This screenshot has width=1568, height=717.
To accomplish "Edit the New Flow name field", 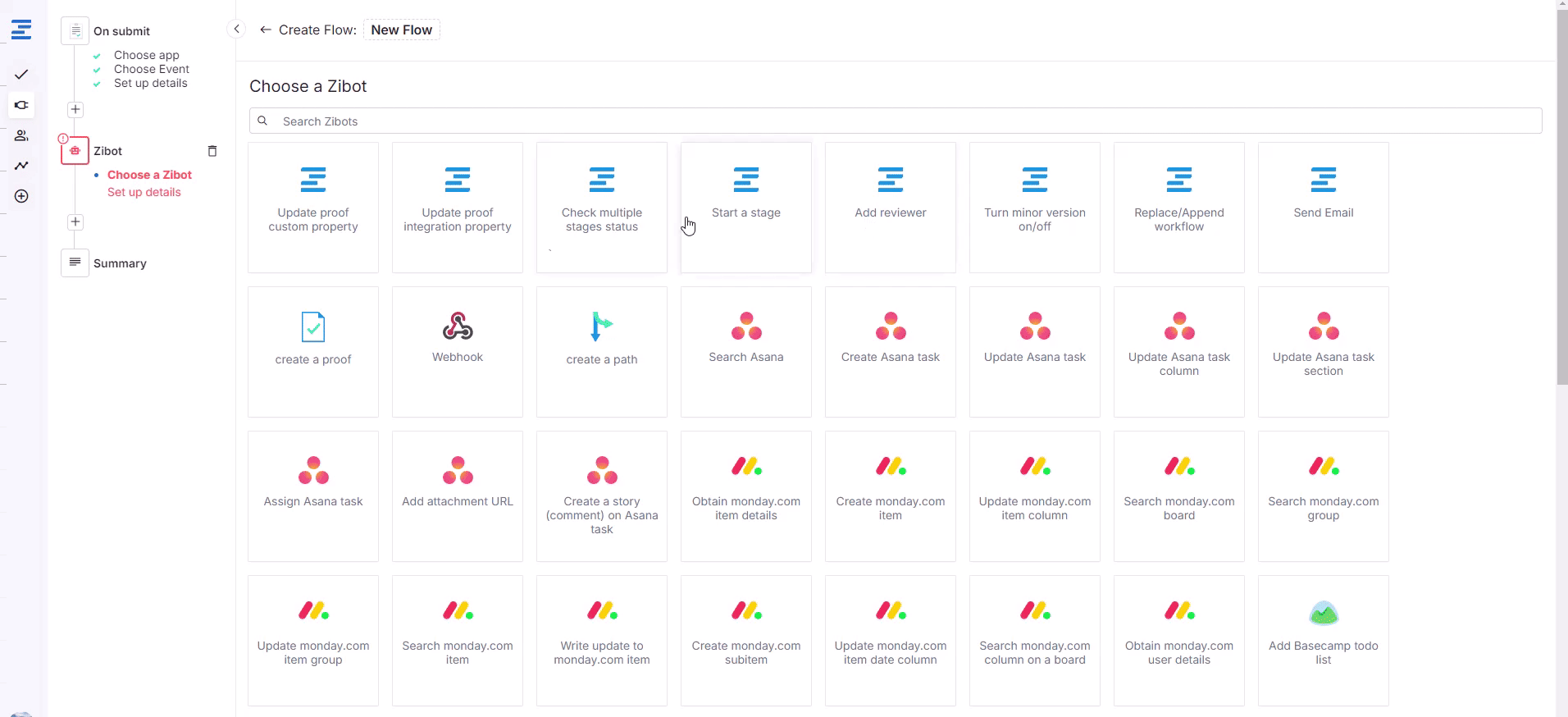I will [402, 30].
